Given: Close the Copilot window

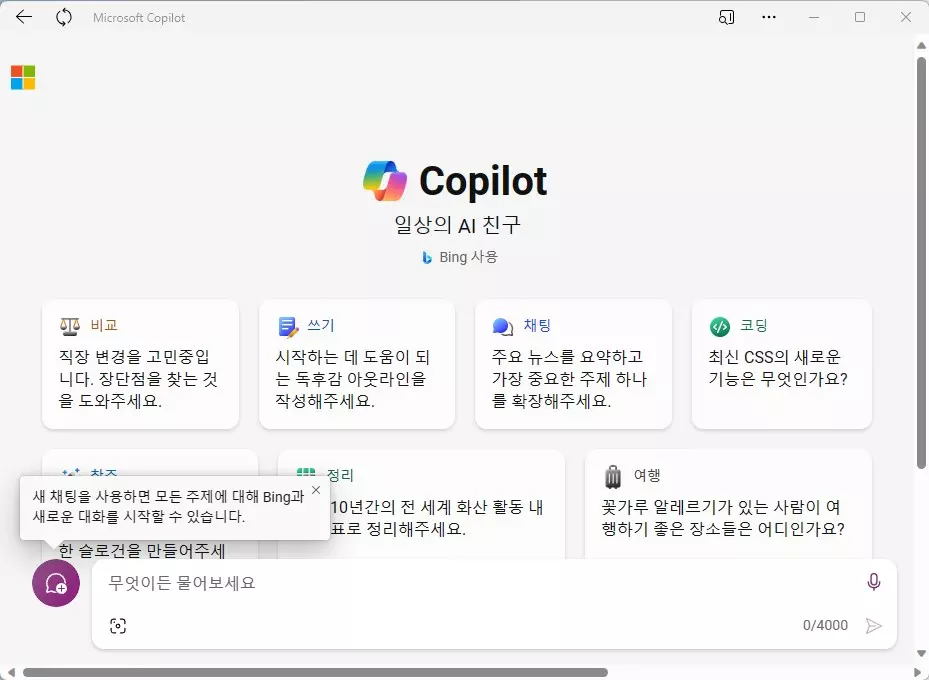Looking at the screenshot, I should [x=906, y=17].
